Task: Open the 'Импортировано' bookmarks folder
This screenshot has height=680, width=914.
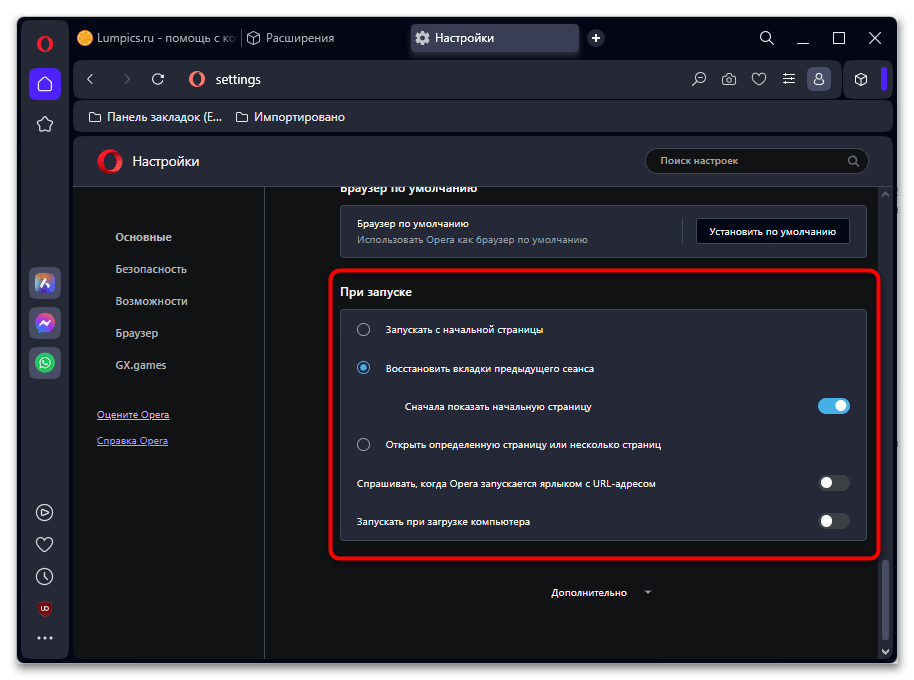Action: click(290, 117)
